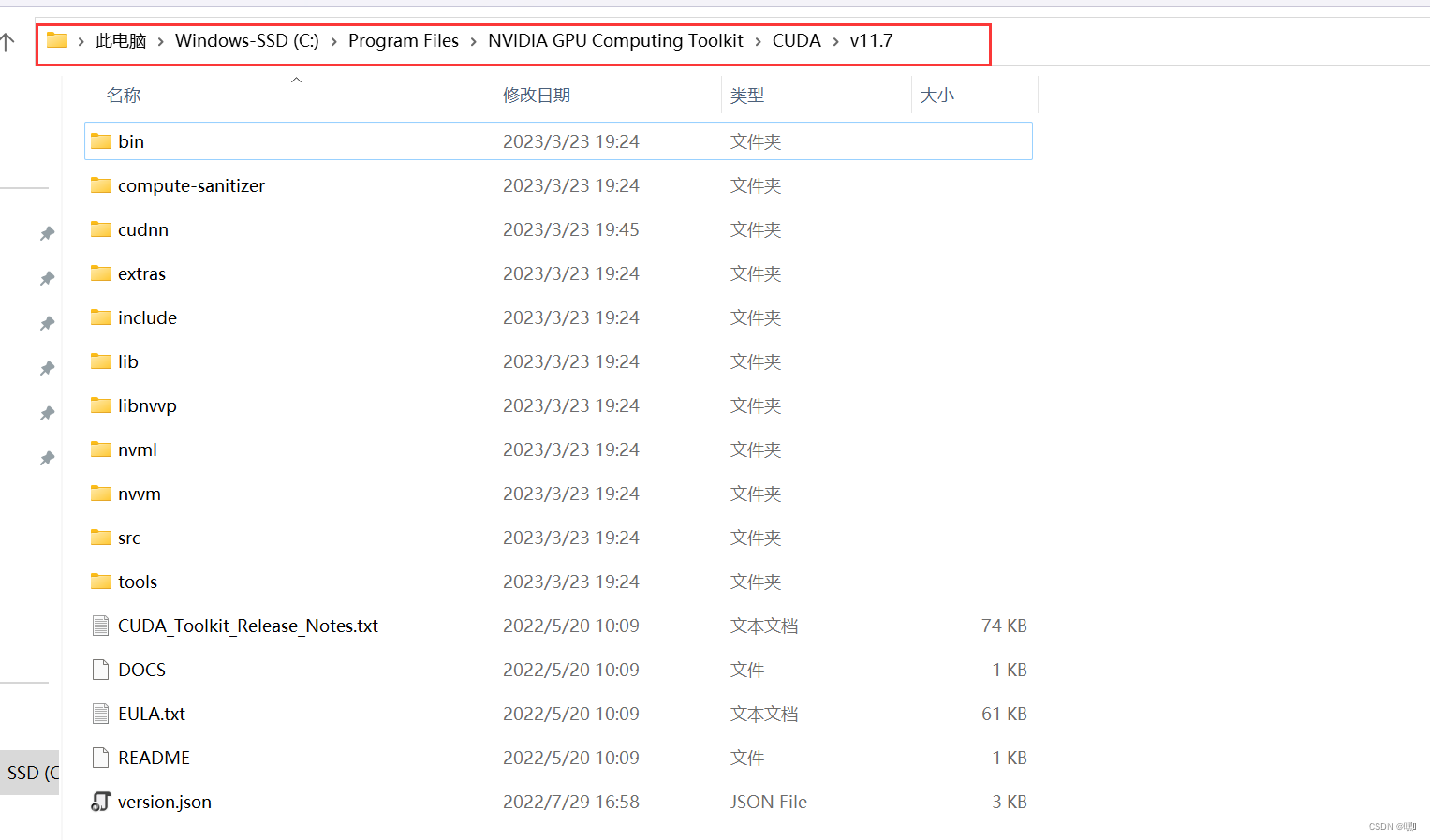Select EULA.txt file name

[x=152, y=714]
